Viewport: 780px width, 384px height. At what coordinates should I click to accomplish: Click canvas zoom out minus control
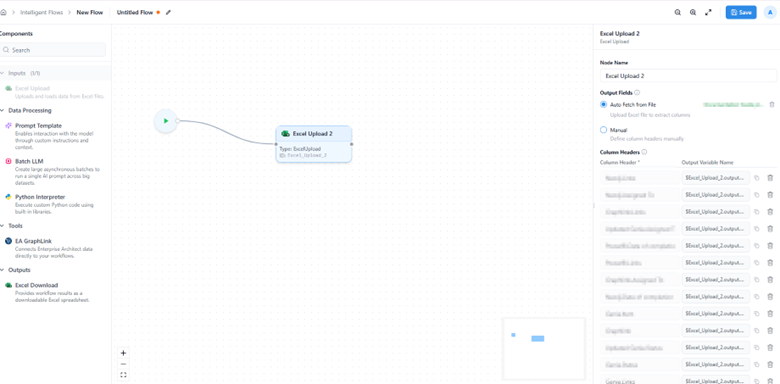click(123, 364)
